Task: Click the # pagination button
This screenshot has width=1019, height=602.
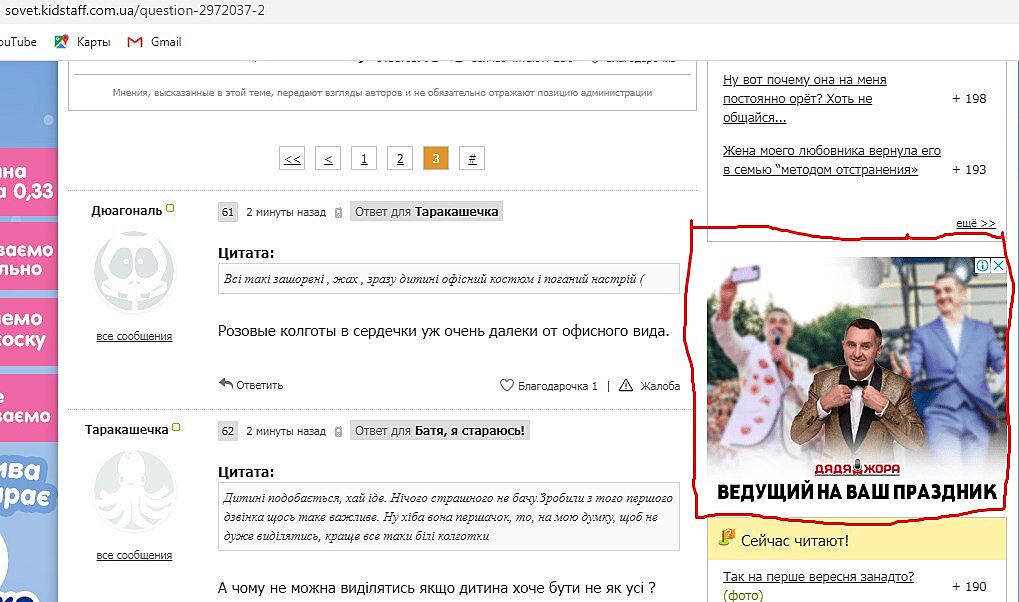Action: pos(471,159)
